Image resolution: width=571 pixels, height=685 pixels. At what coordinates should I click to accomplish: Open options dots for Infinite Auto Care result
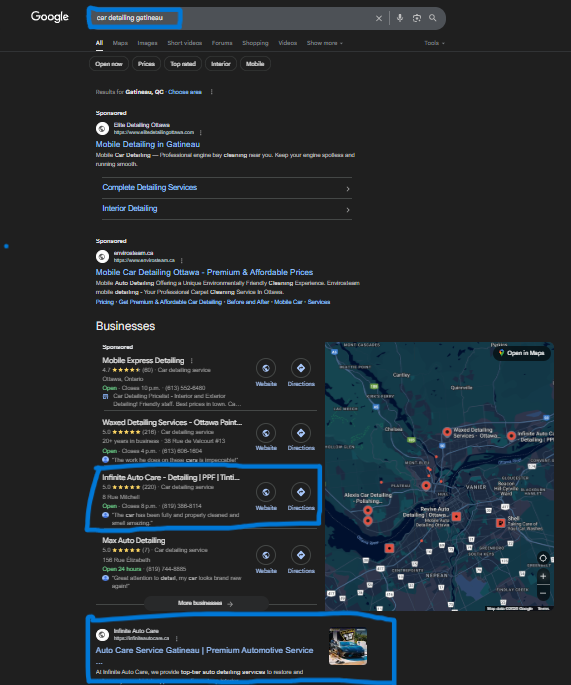pyautogui.click(x=176, y=638)
